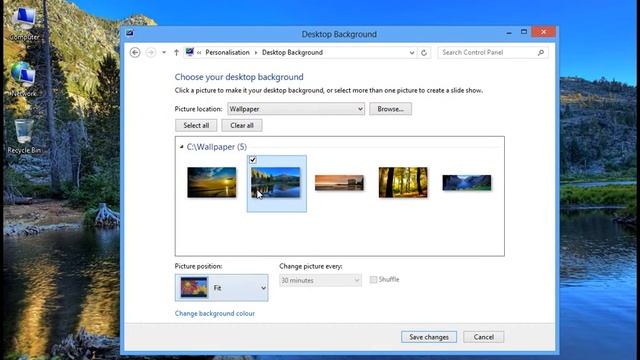Open the 30 minutes interval dropdown
Image resolution: width=640 pixels, height=360 pixels.
(320, 280)
